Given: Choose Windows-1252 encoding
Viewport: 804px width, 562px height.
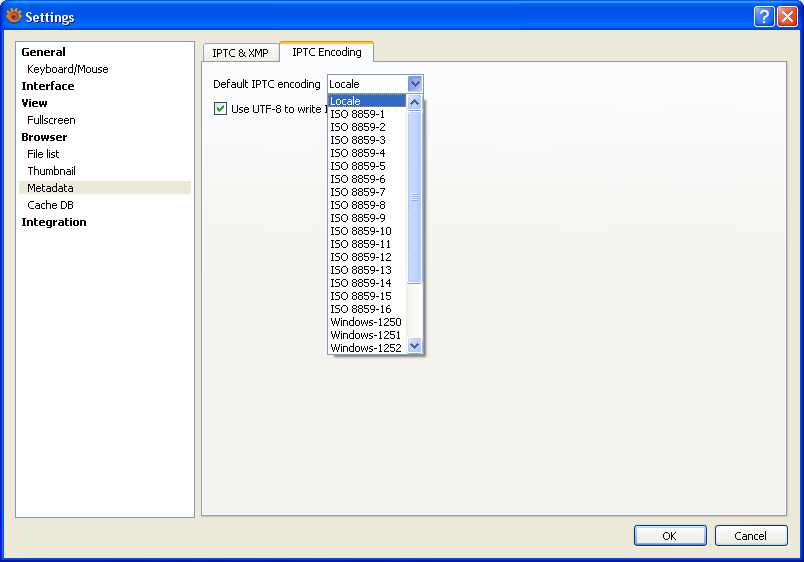Looking at the screenshot, I should 367,348.
